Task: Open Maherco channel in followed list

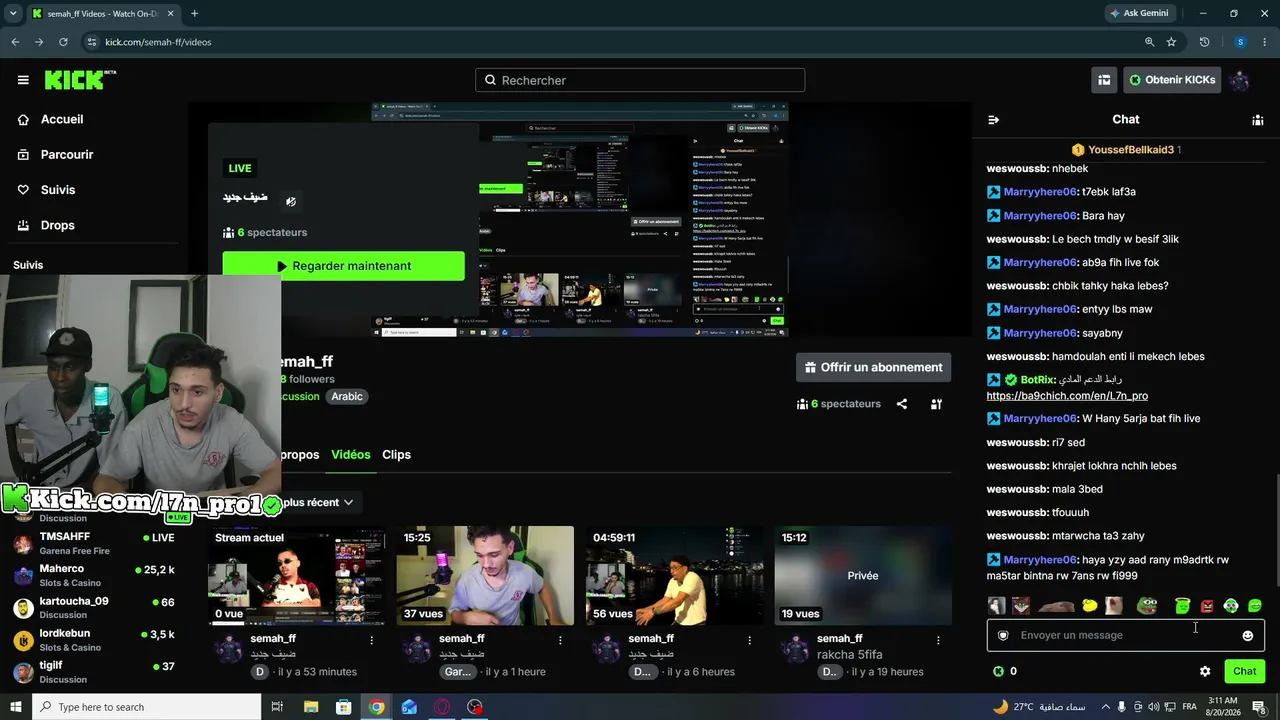Action: click(x=94, y=575)
